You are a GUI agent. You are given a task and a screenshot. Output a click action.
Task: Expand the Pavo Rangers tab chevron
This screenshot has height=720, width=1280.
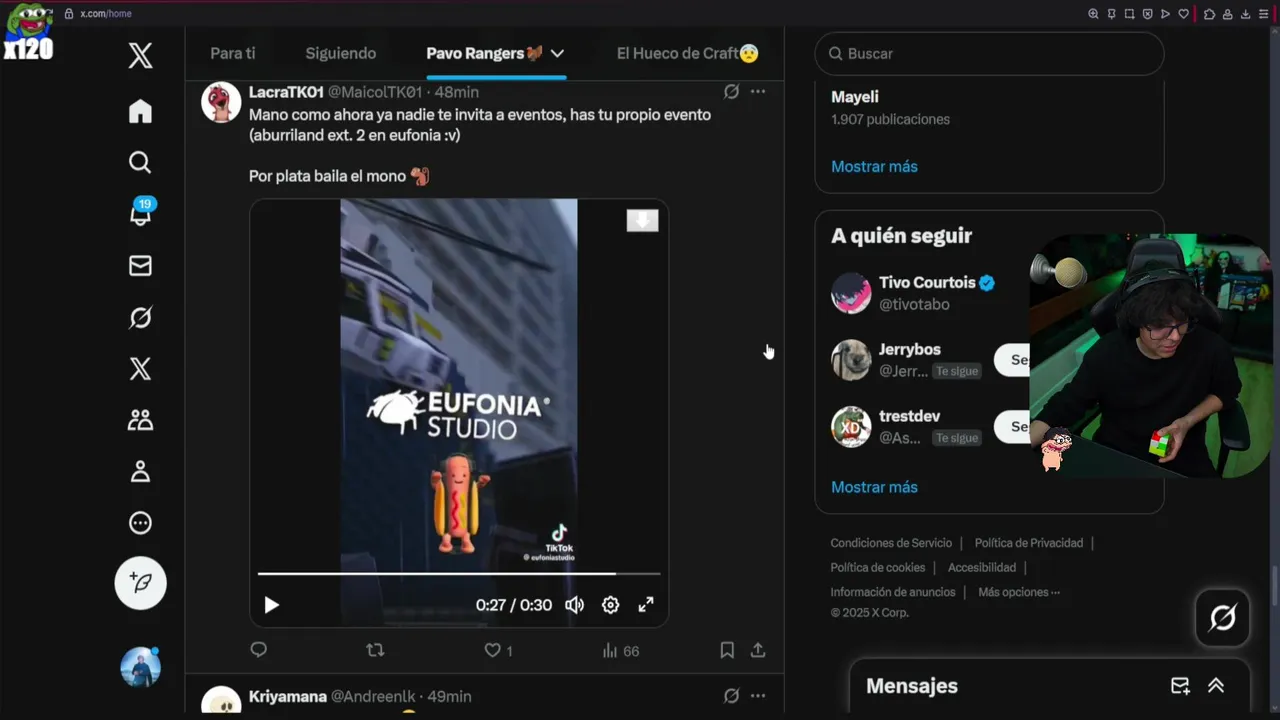click(557, 53)
